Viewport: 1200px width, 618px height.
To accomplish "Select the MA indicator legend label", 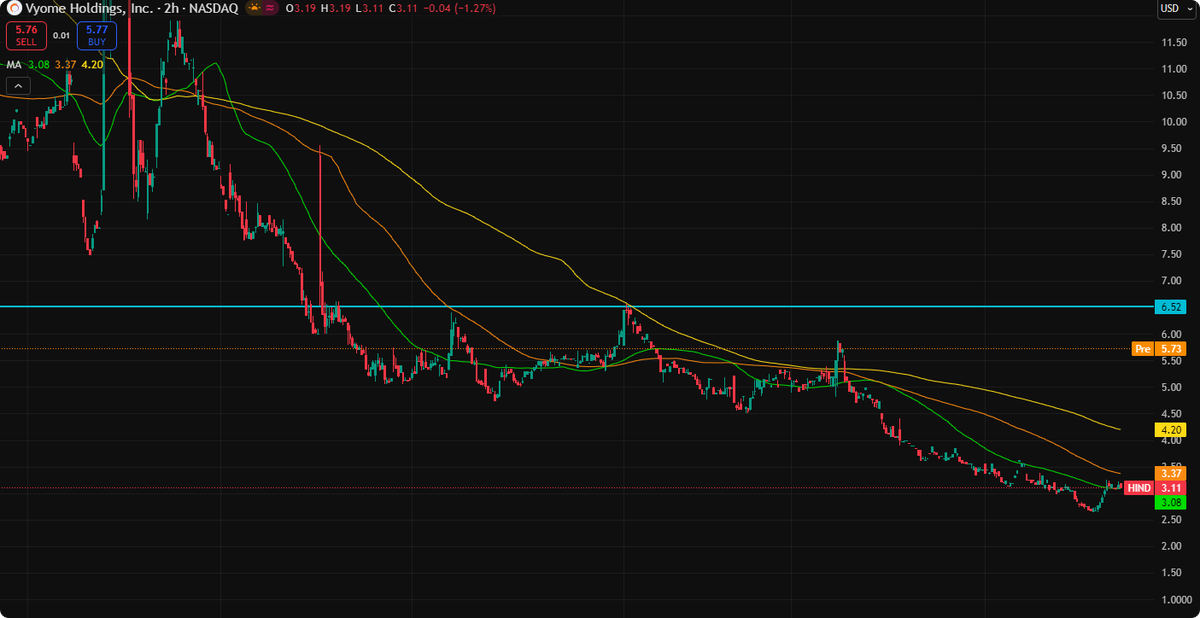I will [x=14, y=64].
